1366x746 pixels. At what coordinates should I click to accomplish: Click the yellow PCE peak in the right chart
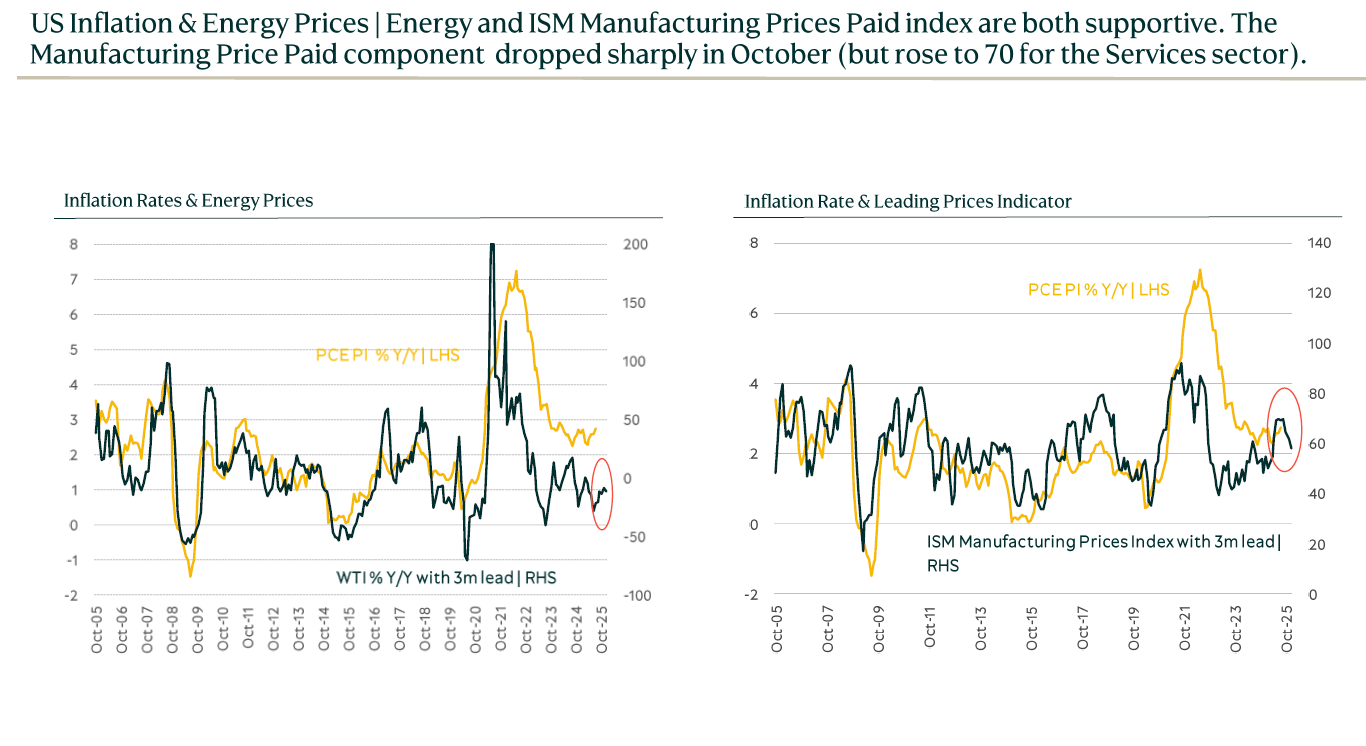pyautogui.click(x=1198, y=270)
